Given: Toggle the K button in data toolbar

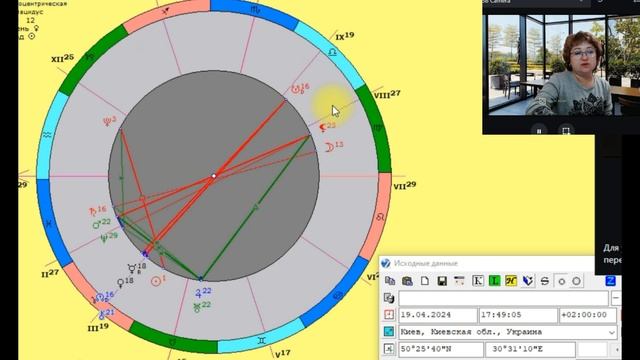Looking at the screenshot, I should pos(477,281).
